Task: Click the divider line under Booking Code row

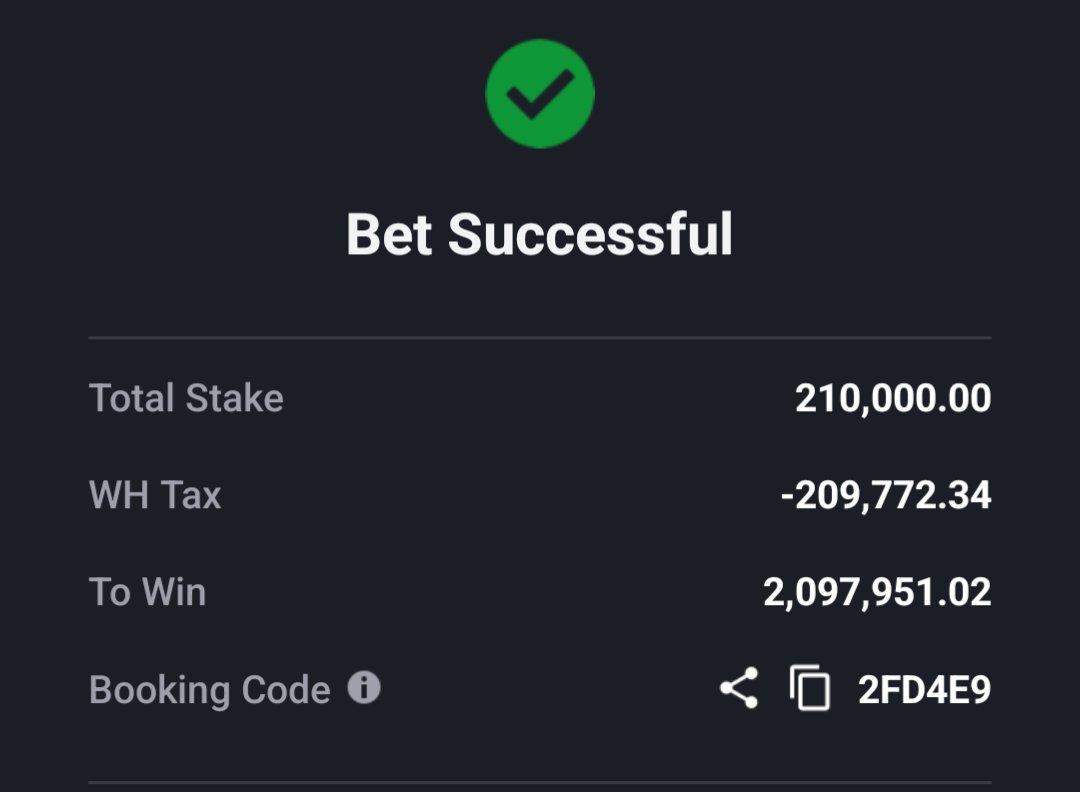Action: 540,782
